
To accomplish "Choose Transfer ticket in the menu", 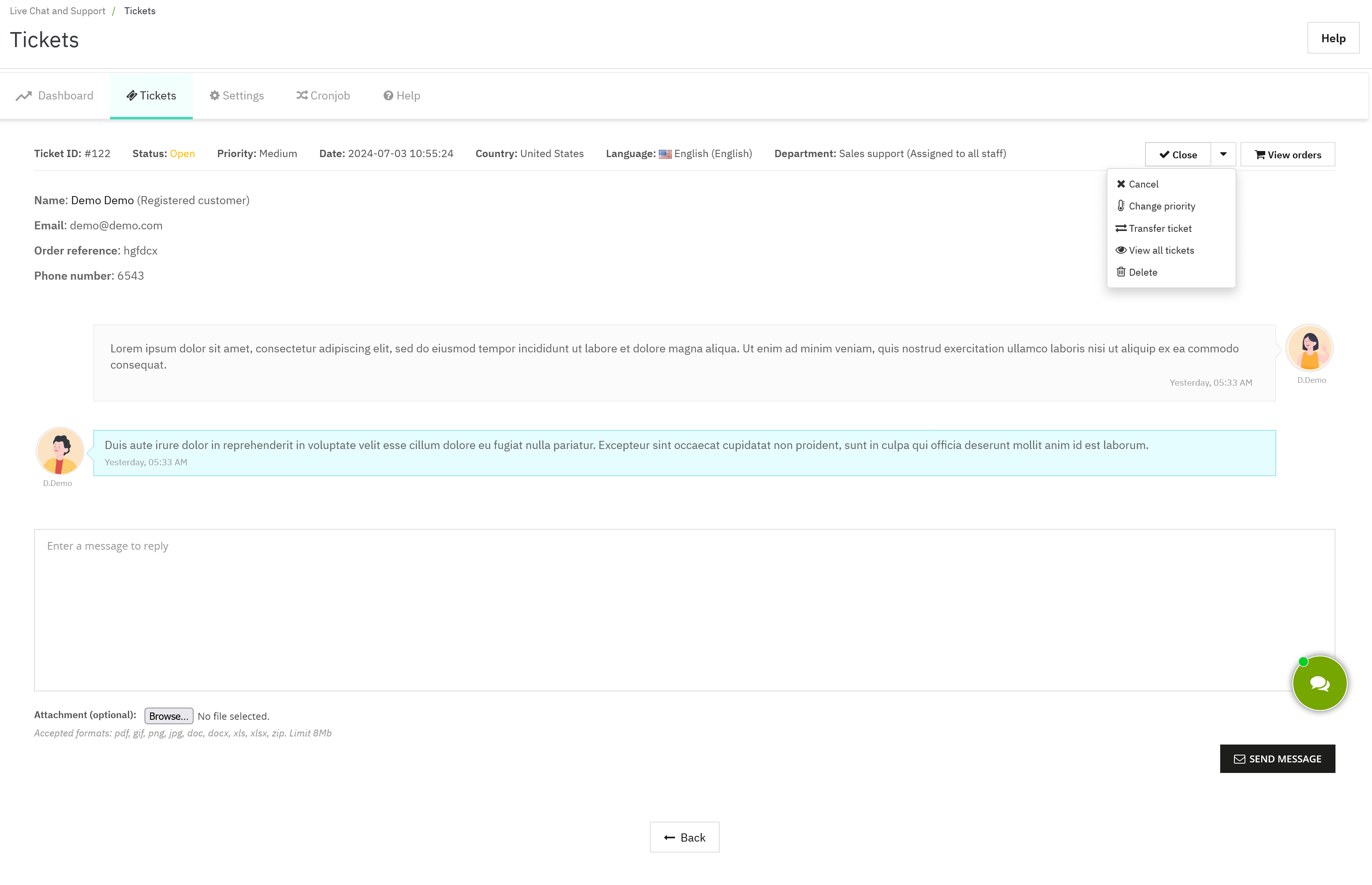I will coord(1171,228).
